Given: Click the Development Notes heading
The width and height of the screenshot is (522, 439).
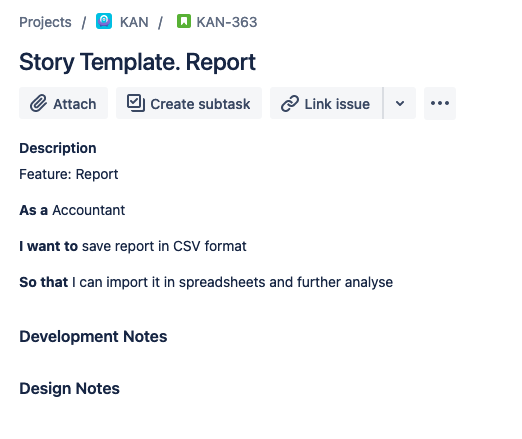Looking at the screenshot, I should (93, 336).
